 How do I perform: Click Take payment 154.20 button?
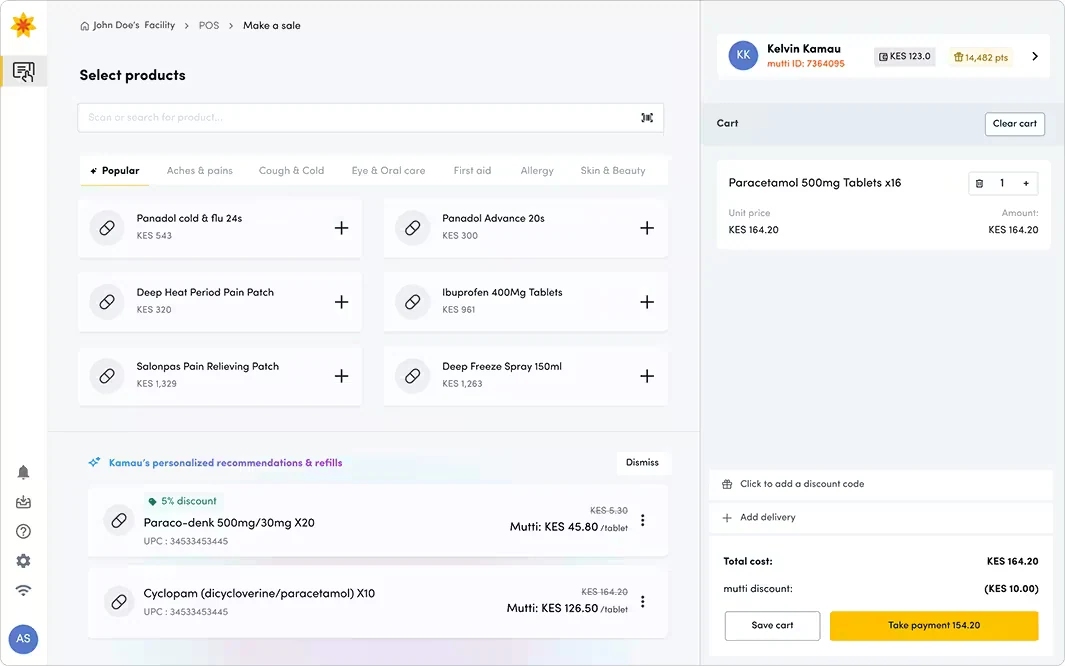934,625
